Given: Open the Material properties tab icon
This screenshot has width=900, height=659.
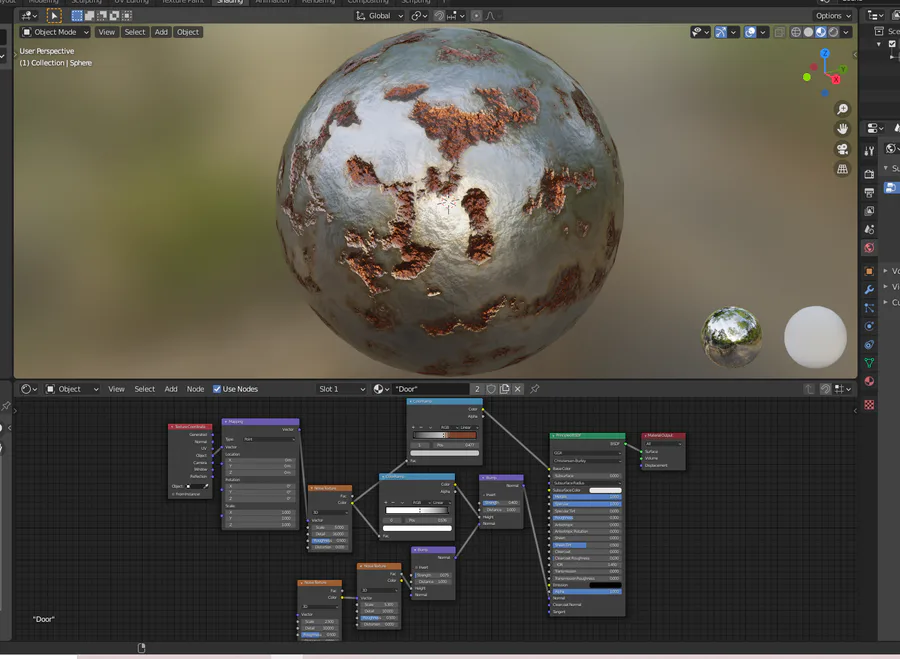Looking at the screenshot, I should 869,381.
